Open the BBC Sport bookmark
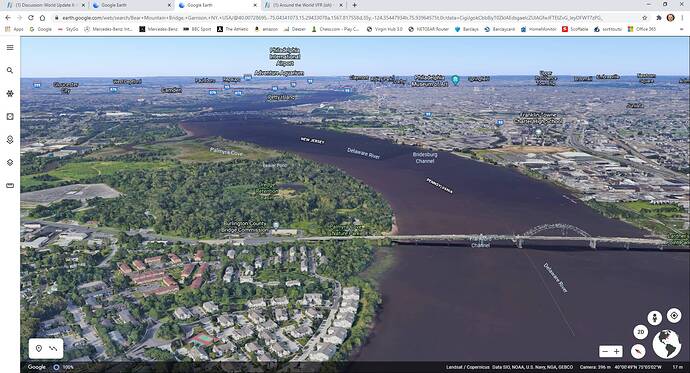The image size is (690, 373). click(x=197, y=29)
